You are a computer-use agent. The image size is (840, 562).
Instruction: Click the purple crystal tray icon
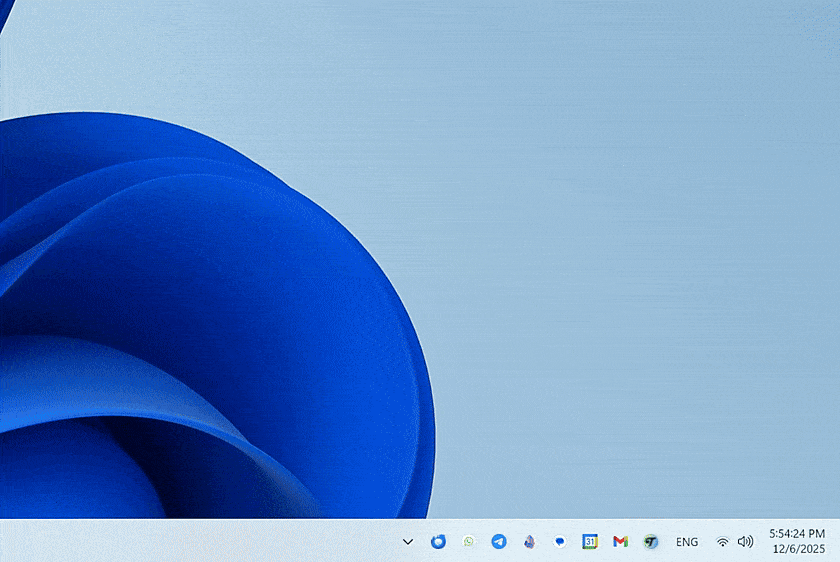tap(529, 542)
